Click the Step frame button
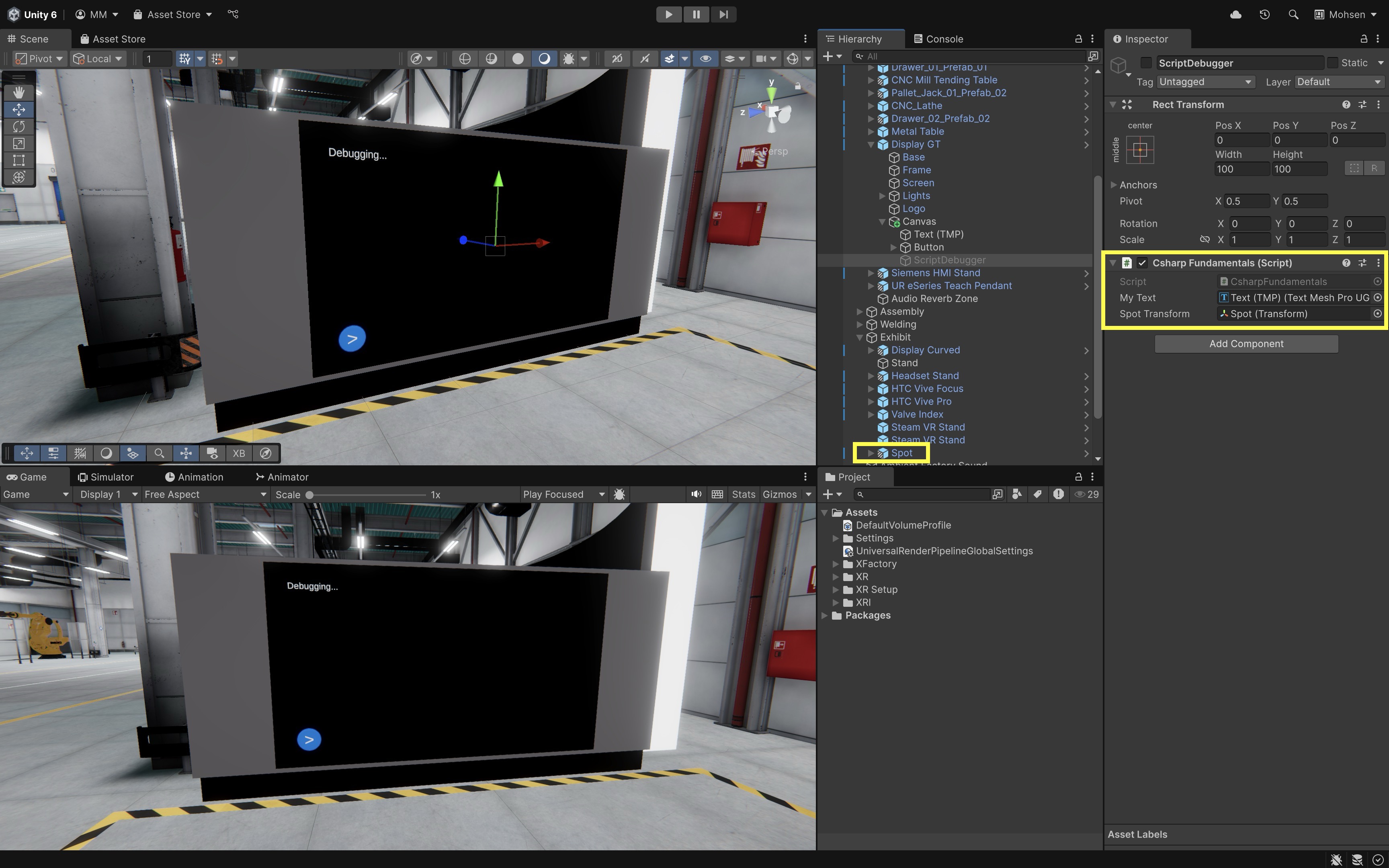This screenshot has width=1389, height=868. [x=723, y=14]
